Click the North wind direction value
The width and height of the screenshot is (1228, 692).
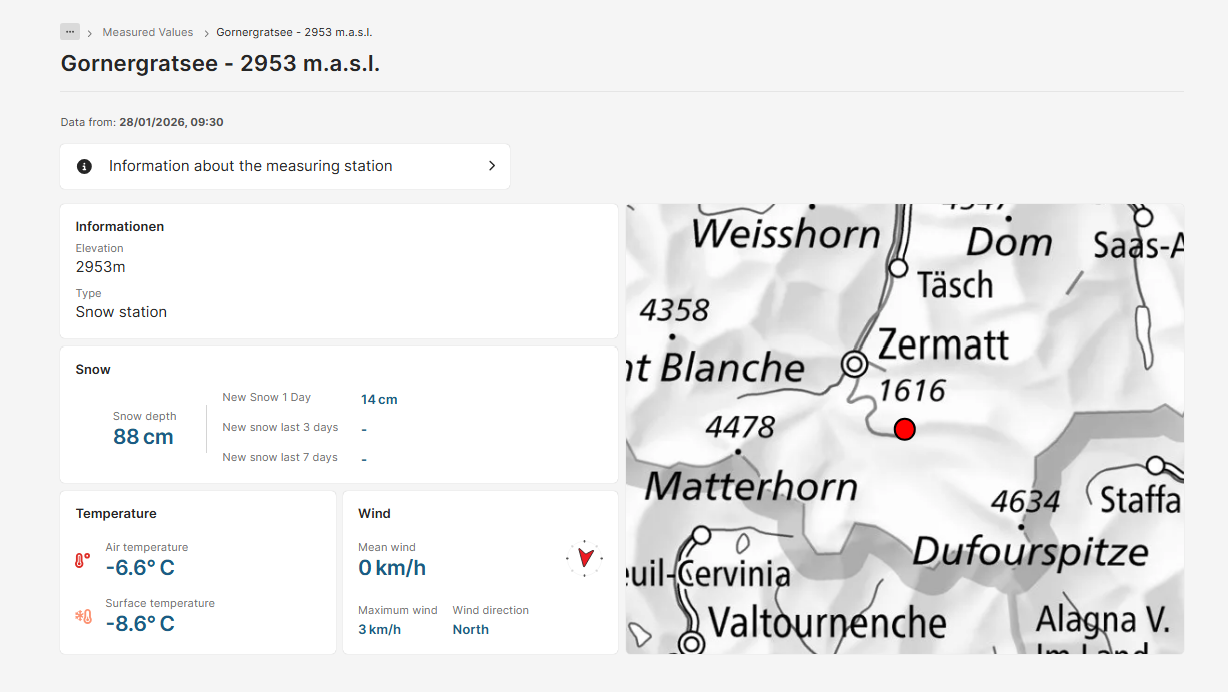coord(470,629)
